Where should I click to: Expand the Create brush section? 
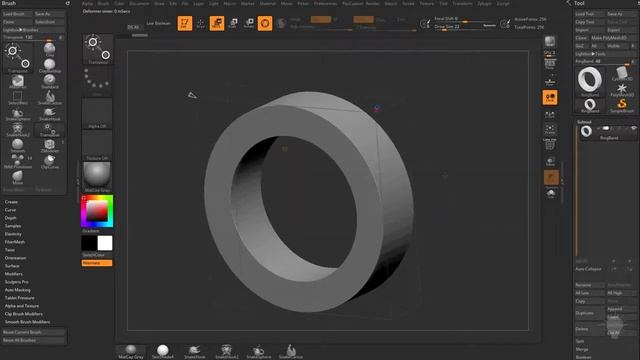pyautogui.click(x=11, y=202)
